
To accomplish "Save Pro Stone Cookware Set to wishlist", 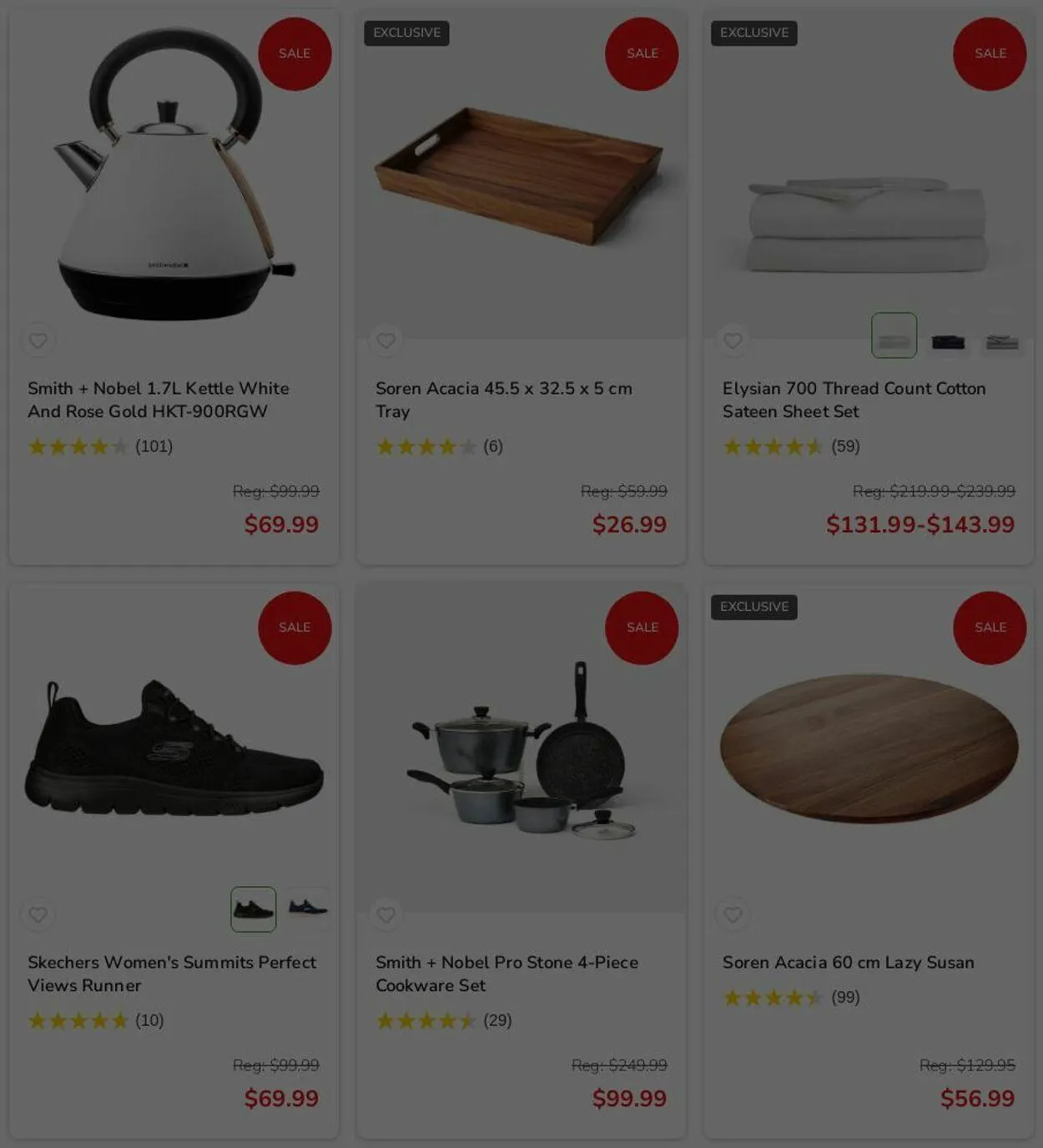I will tap(385, 914).
